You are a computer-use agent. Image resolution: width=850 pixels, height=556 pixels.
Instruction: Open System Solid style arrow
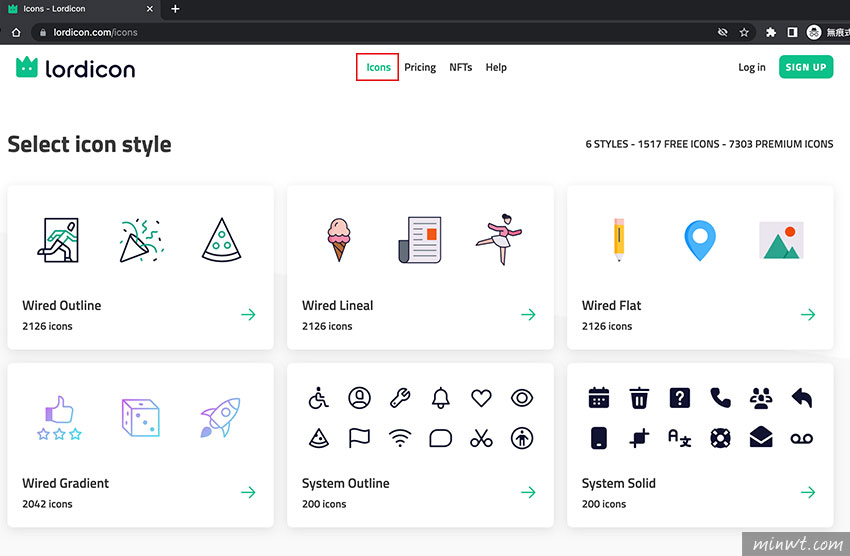(808, 492)
